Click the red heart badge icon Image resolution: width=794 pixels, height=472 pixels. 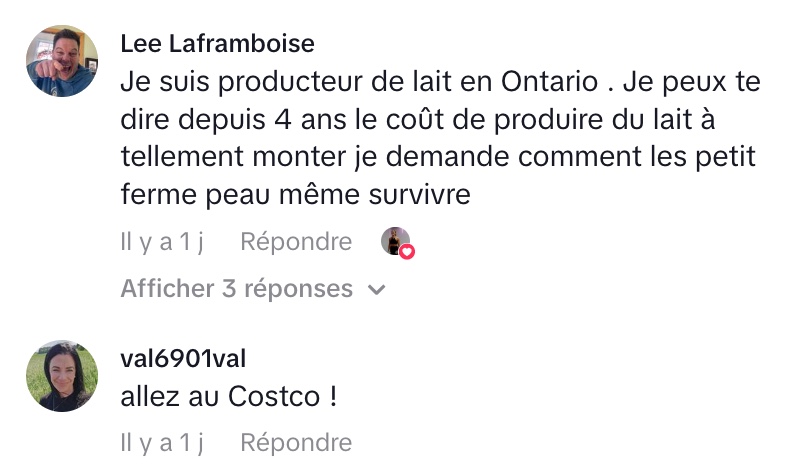tap(407, 251)
